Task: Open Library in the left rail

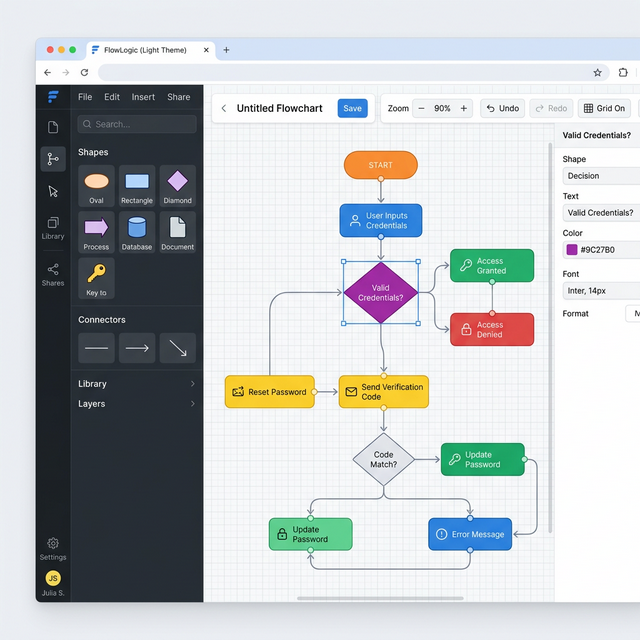Action: pyautogui.click(x=53, y=228)
